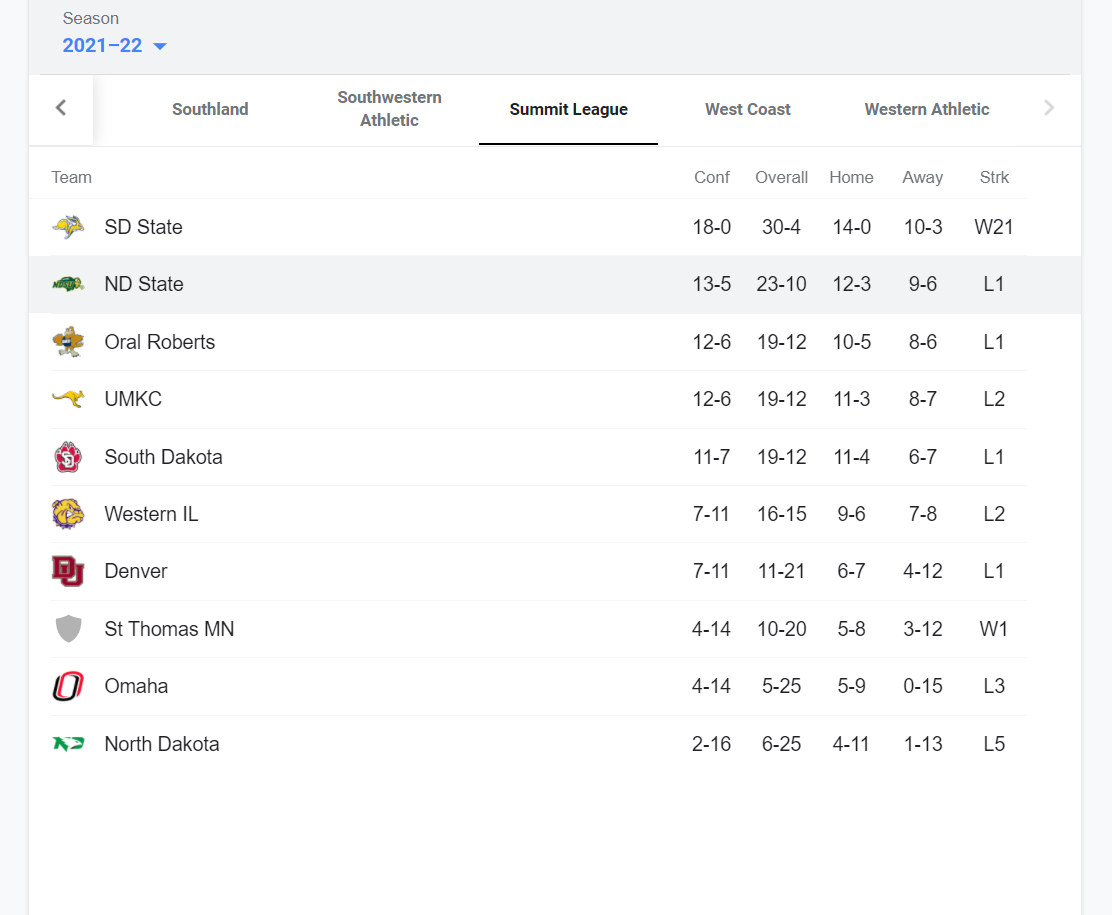
Task: Open the UMKC team link
Action: (133, 399)
